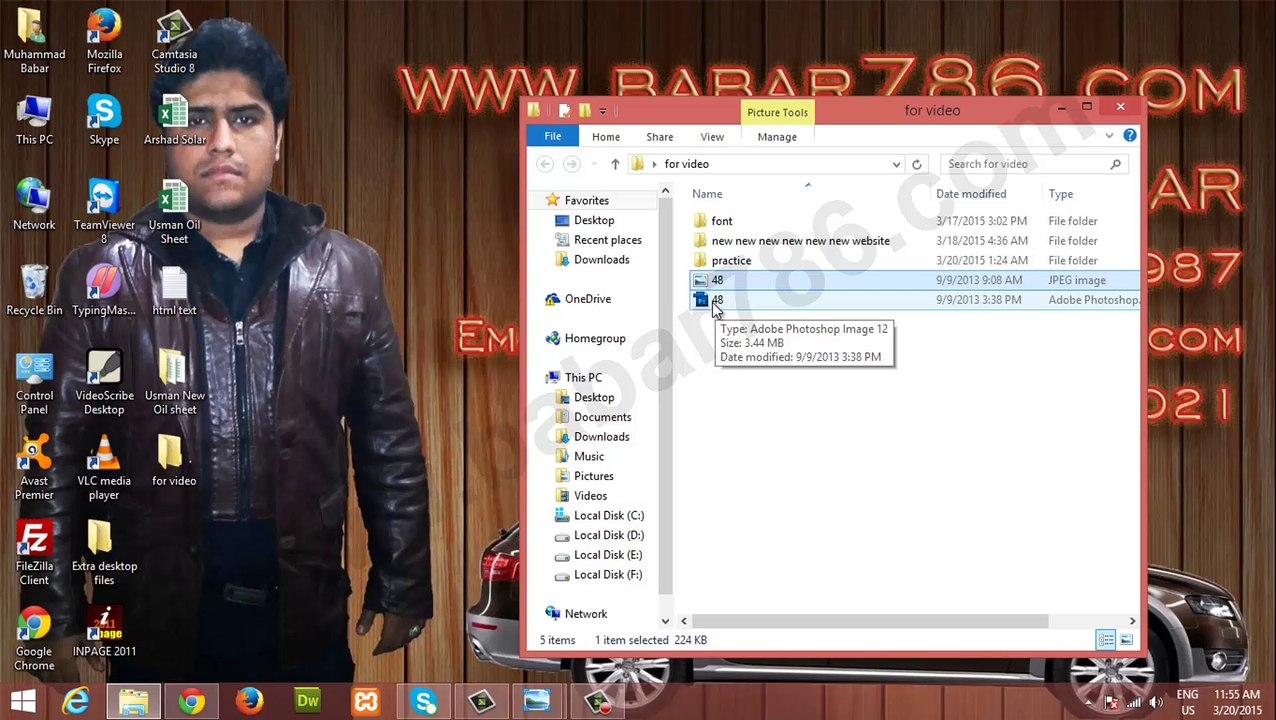Viewport: 1276px width, 720px height.
Task: Click the New folder quick access icon
Action: (584, 110)
